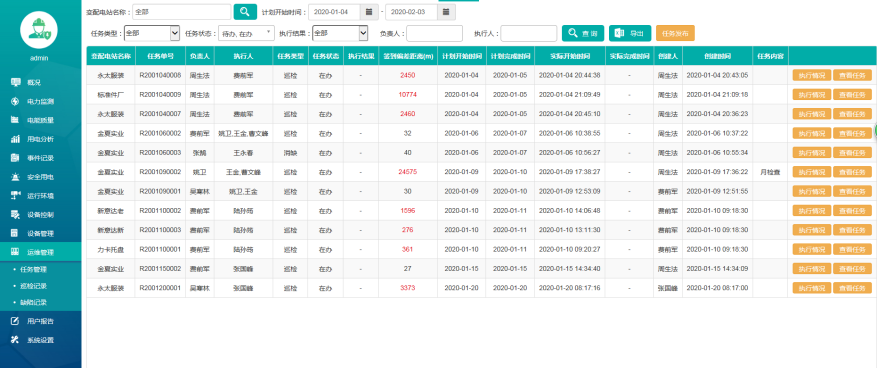
Task: Click the red deviation value 24575
Action: (408, 172)
